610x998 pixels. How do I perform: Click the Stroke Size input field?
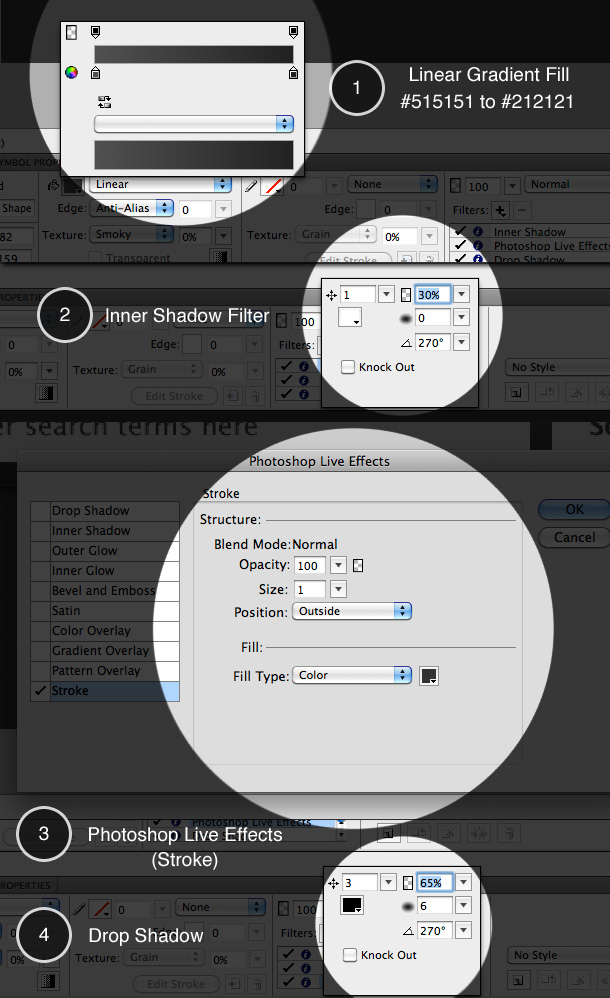click(309, 590)
